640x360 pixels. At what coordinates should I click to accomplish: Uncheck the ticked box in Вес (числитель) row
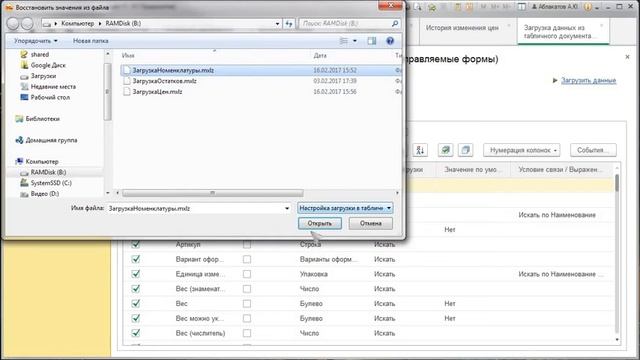point(136,333)
